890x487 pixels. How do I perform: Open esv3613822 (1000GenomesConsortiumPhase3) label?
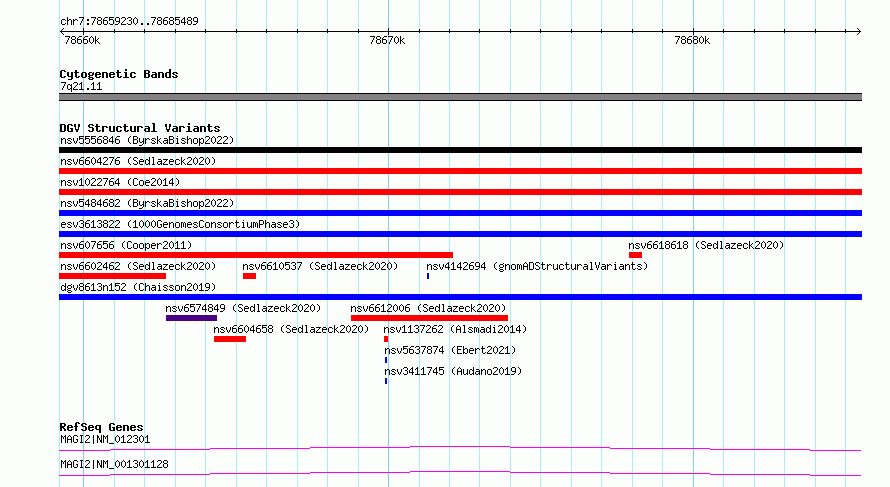click(x=180, y=224)
